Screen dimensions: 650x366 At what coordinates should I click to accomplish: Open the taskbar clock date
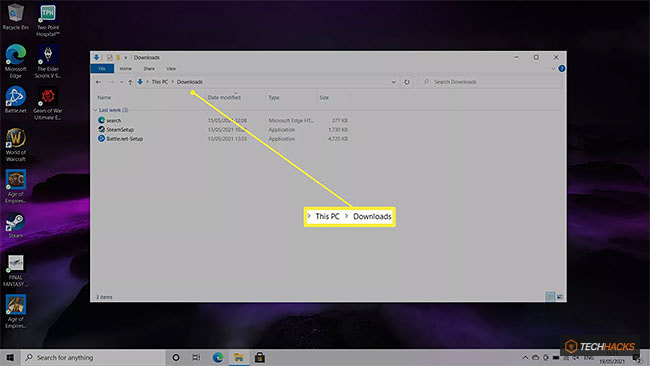coord(611,361)
